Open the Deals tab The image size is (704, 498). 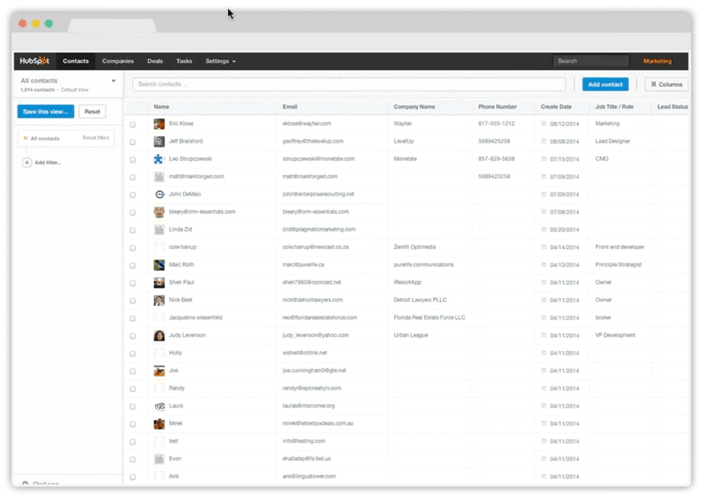[x=155, y=61]
